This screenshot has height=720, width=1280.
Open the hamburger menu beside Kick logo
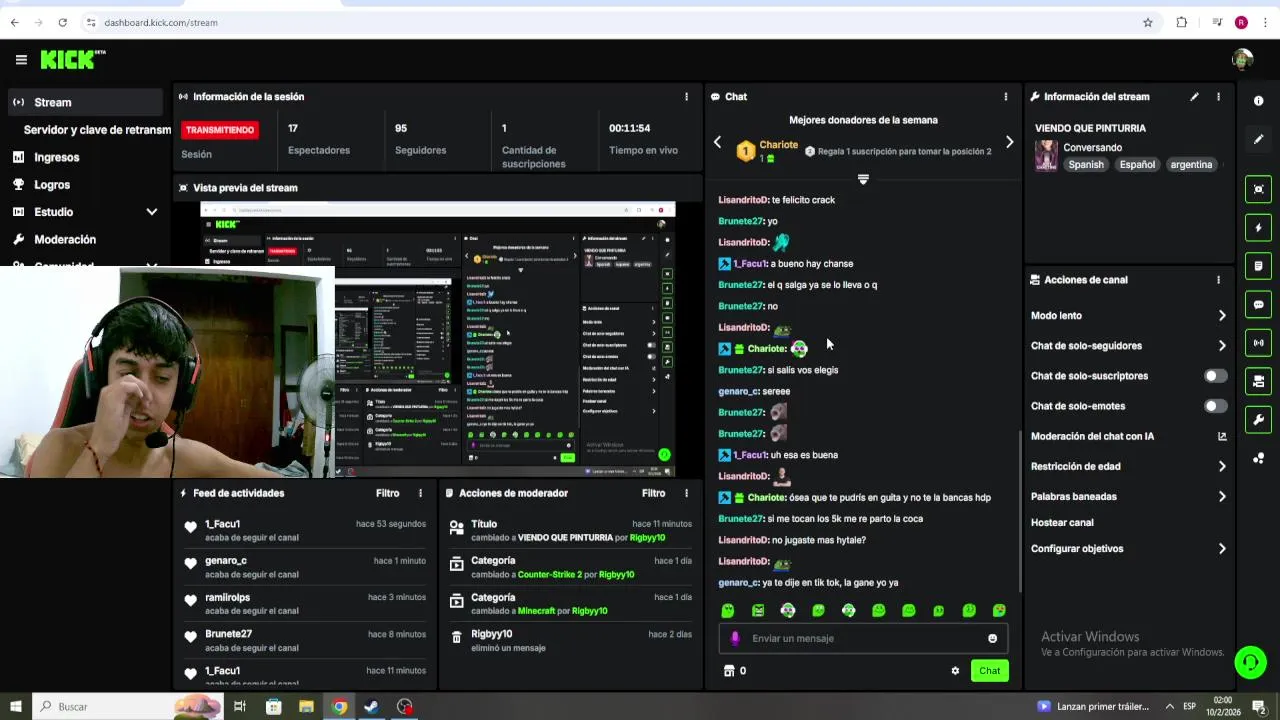(21, 60)
